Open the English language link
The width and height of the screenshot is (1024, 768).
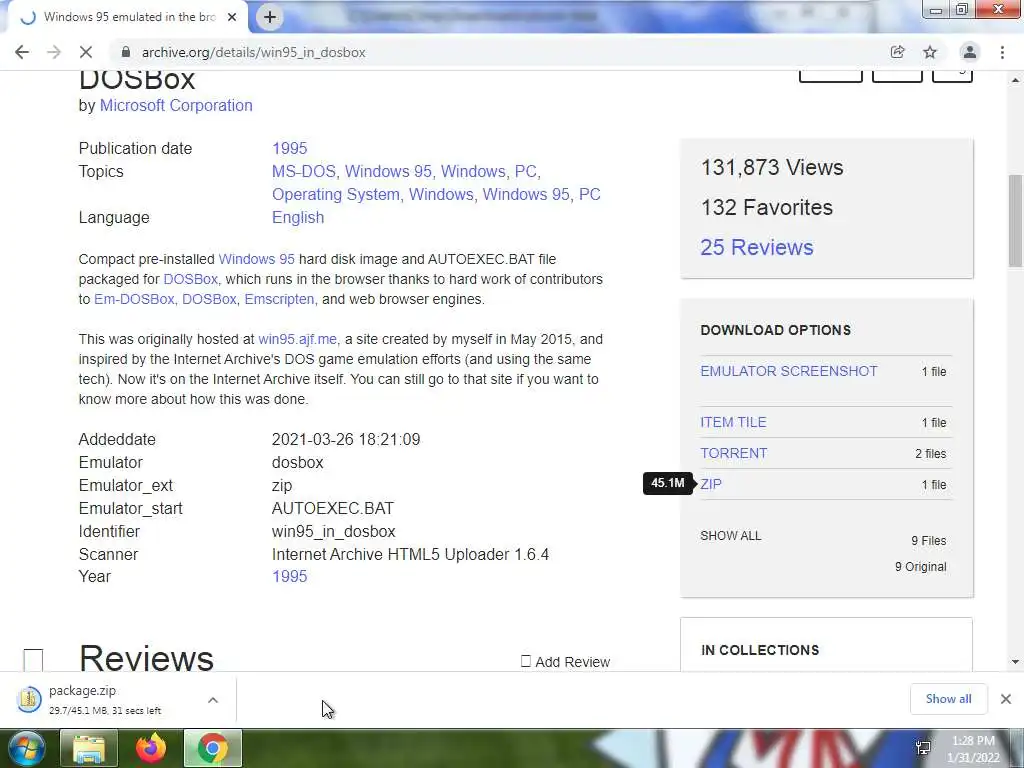click(298, 217)
